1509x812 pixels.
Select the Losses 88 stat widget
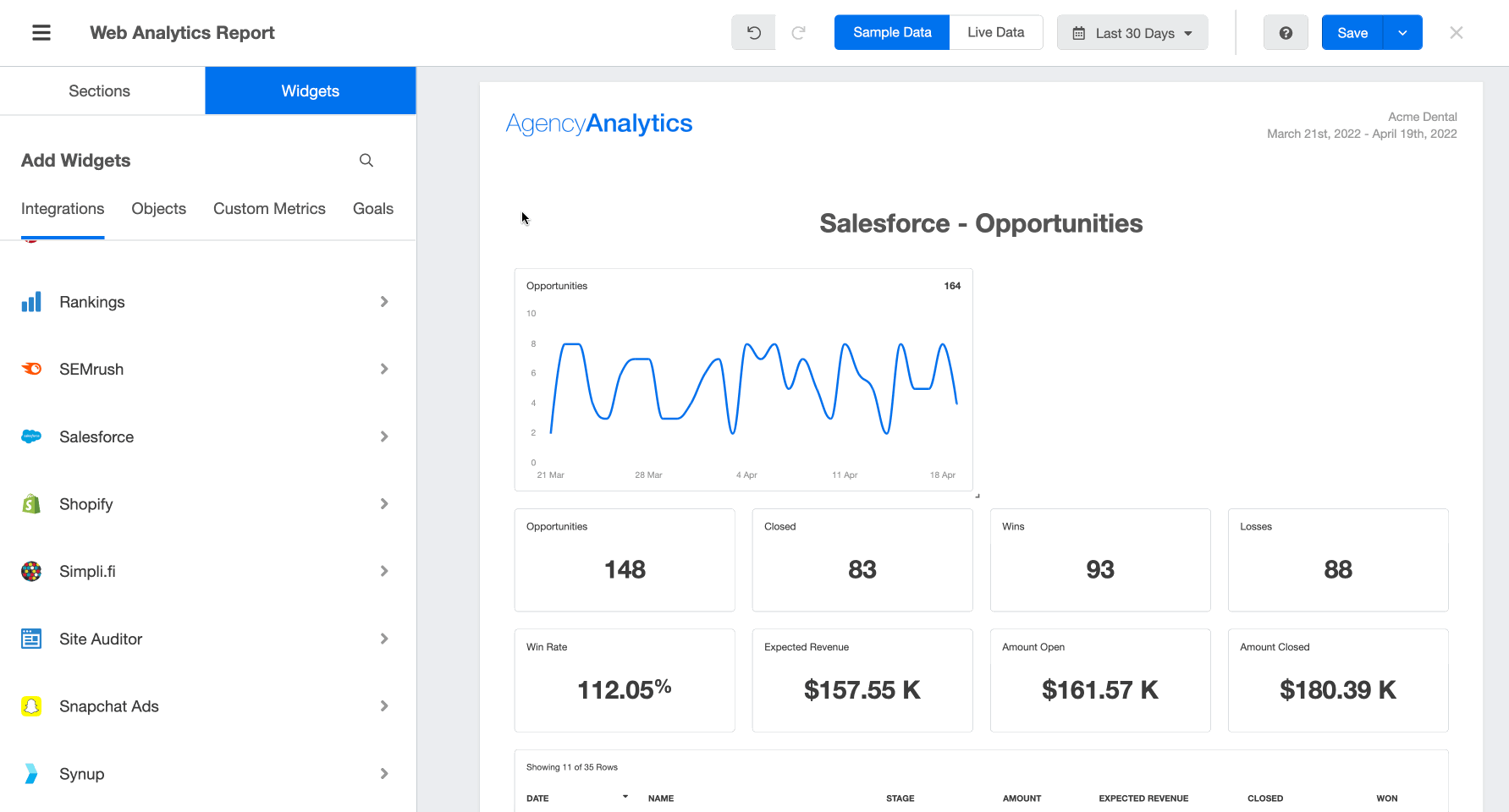tap(1338, 560)
